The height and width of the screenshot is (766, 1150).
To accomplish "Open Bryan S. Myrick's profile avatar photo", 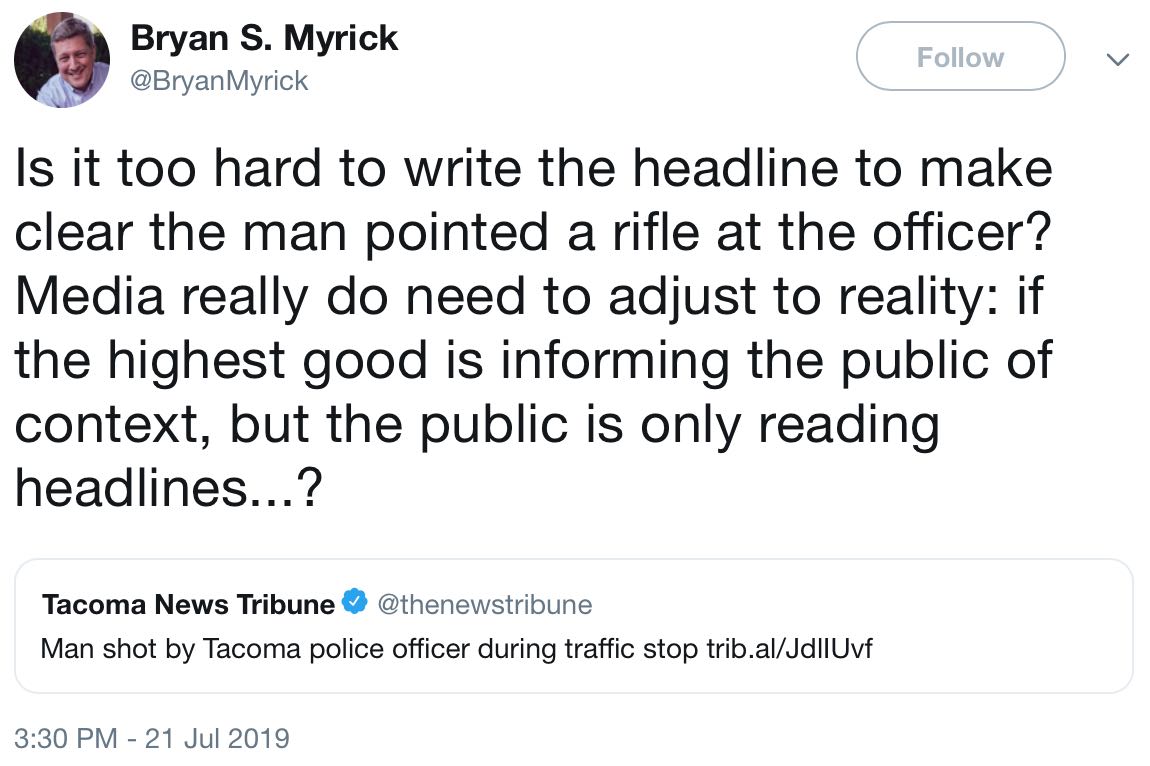I will click(x=62, y=59).
